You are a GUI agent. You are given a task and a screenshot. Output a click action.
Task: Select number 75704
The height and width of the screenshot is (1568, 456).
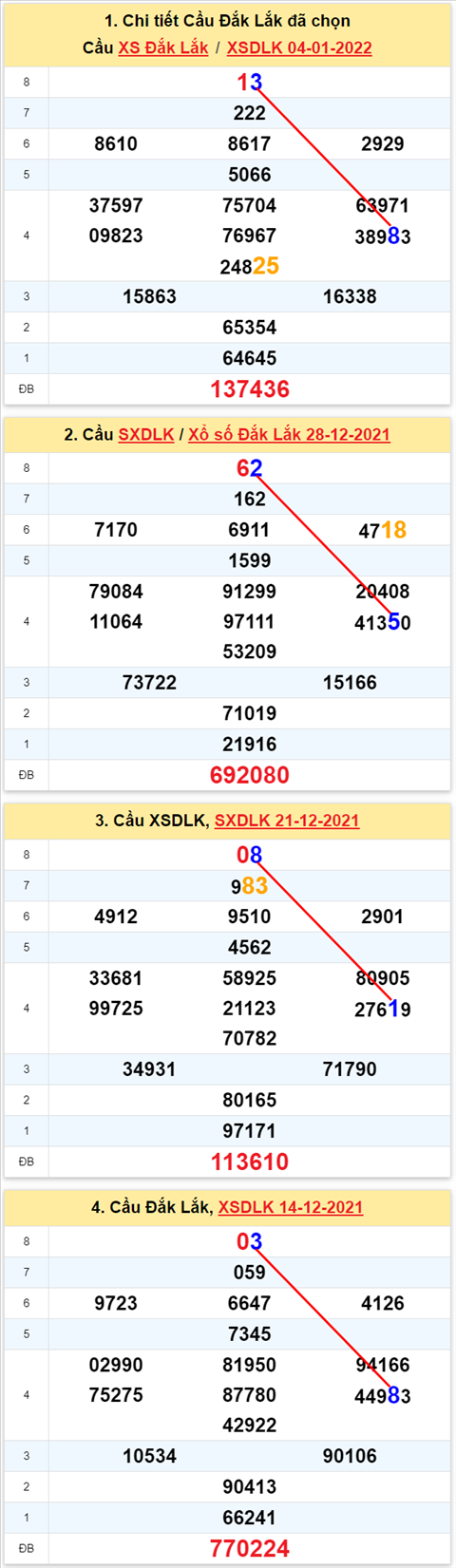[250, 205]
